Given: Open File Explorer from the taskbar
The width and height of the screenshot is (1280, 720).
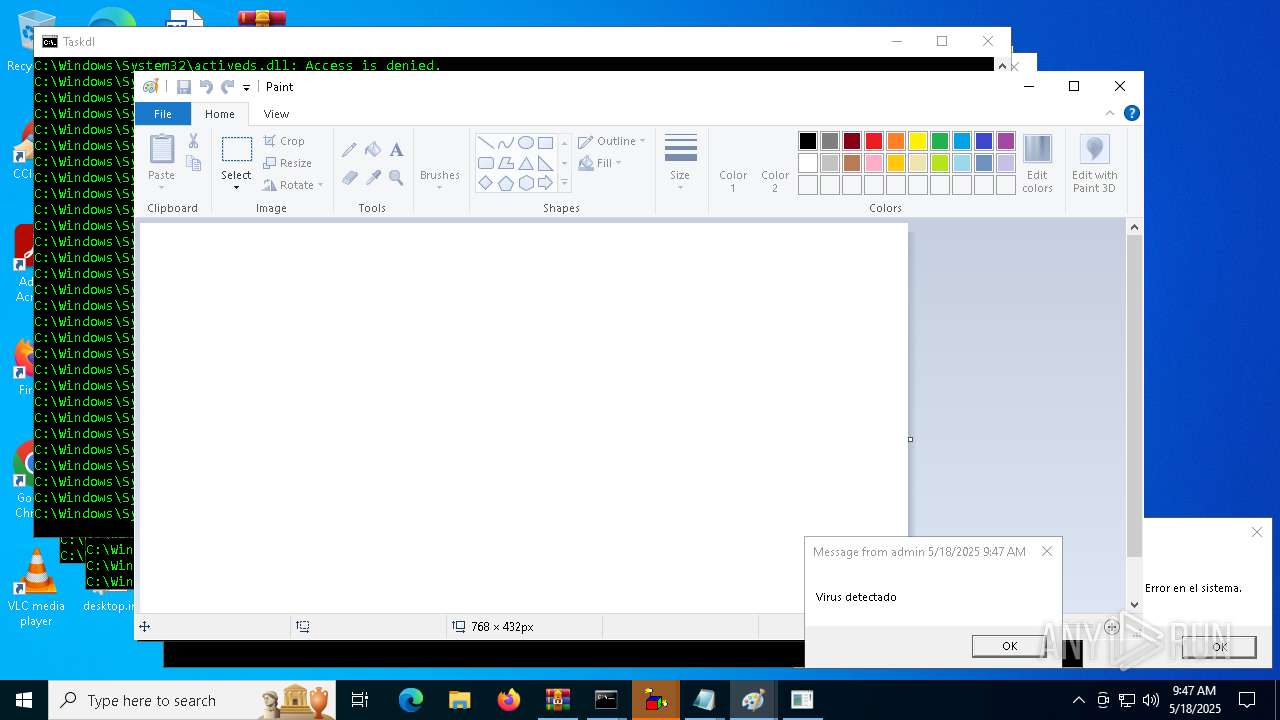Looking at the screenshot, I should coord(459,700).
